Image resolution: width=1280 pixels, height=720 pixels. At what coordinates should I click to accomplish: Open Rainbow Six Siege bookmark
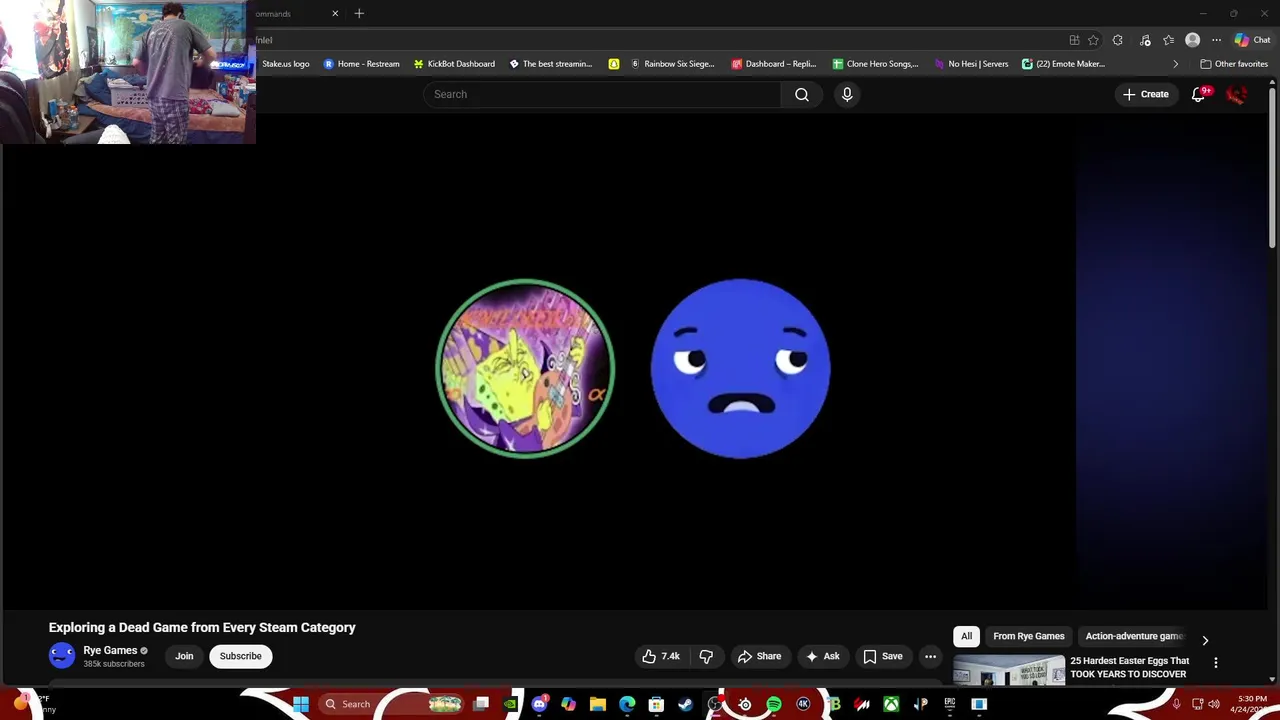click(672, 64)
